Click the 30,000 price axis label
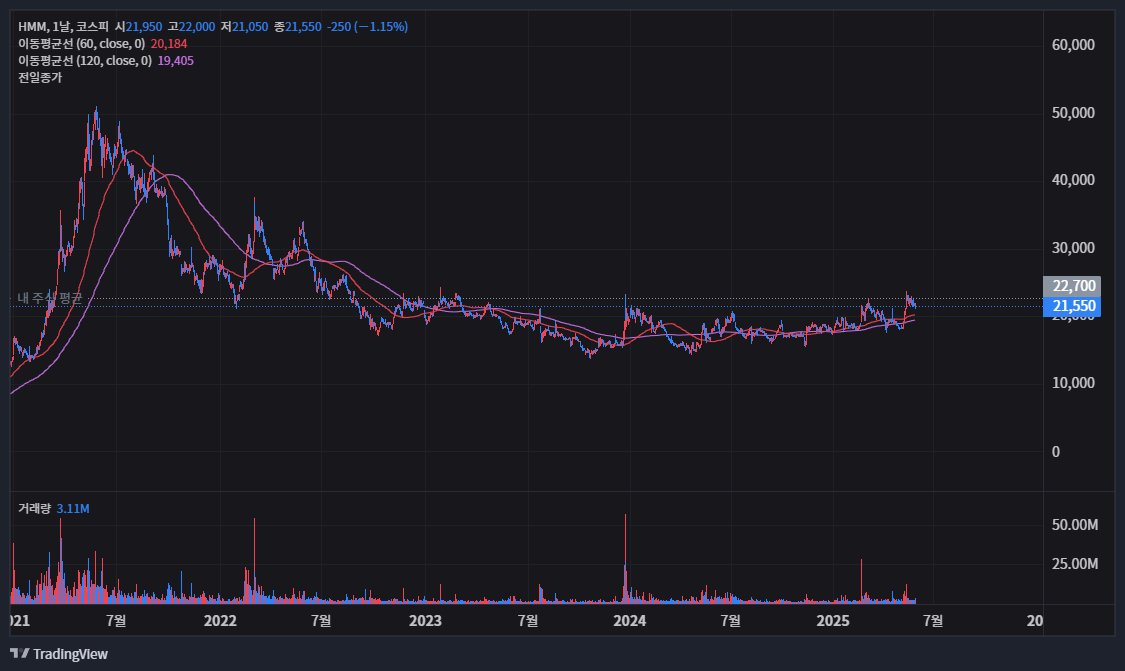Viewport: 1125px width, 671px height. pos(1073,248)
